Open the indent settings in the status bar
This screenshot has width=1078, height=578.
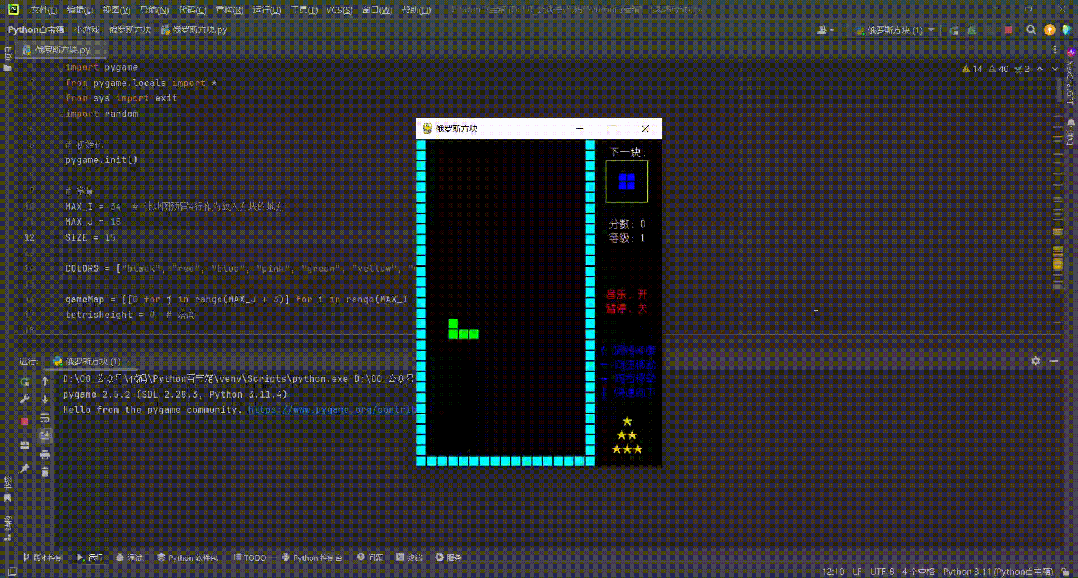tap(918, 572)
